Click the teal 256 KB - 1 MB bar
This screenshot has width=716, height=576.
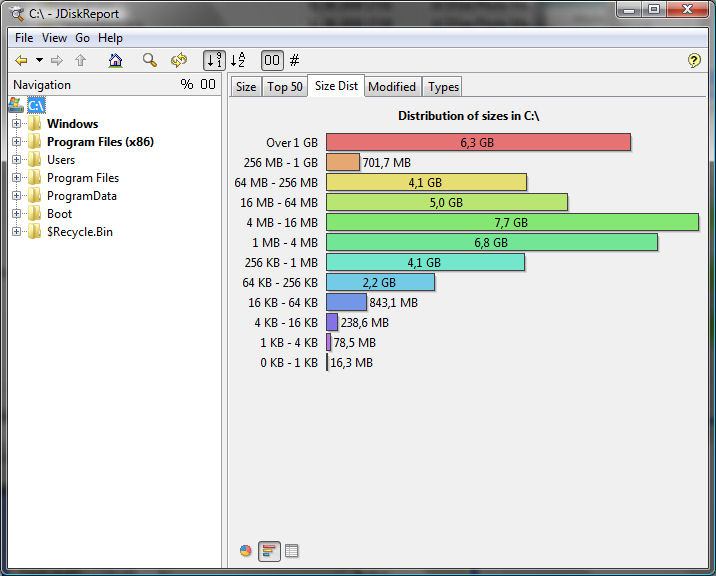[x=425, y=263]
